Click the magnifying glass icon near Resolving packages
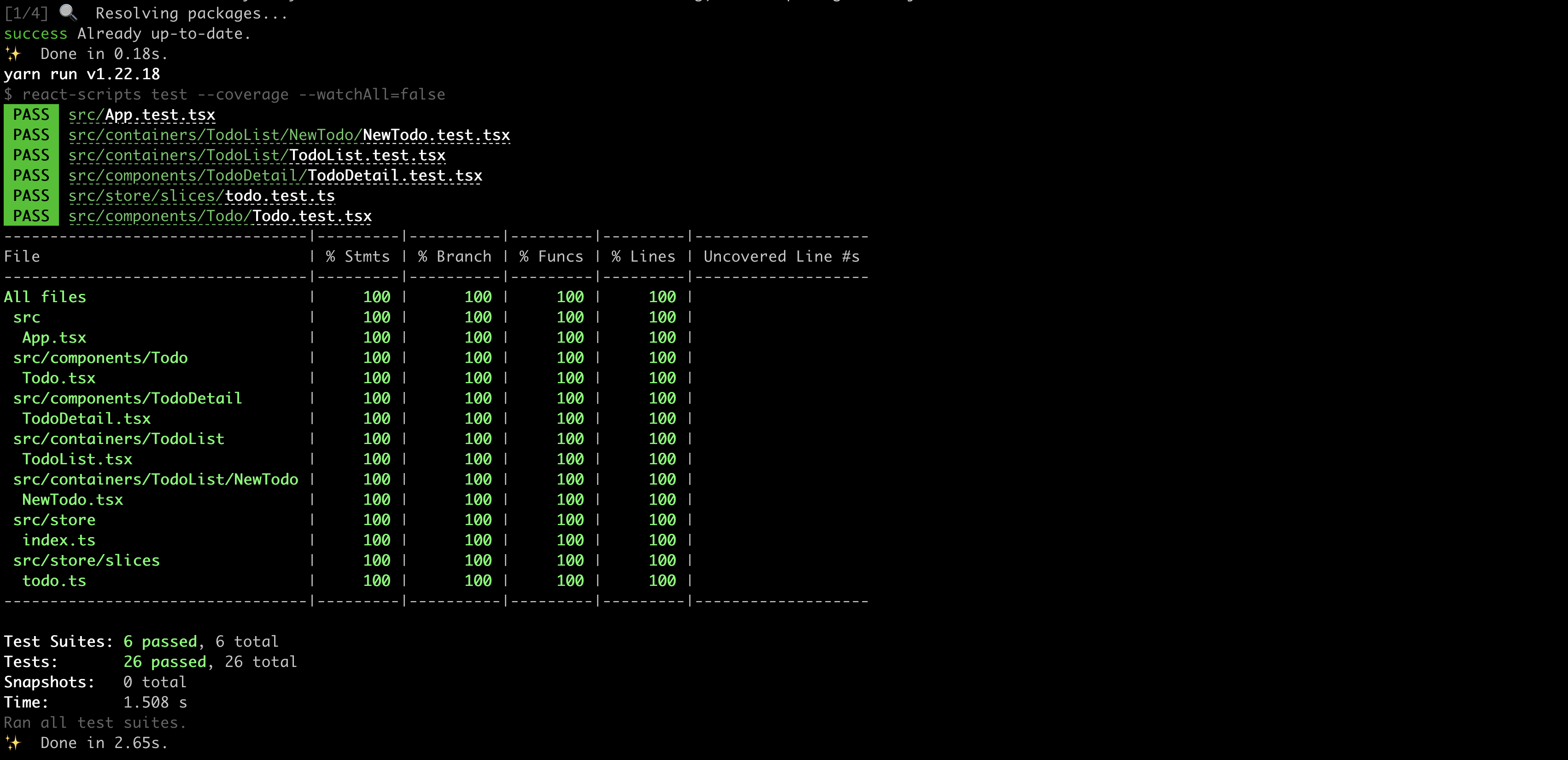Screen dimensions: 1568x760 [x=68, y=13]
